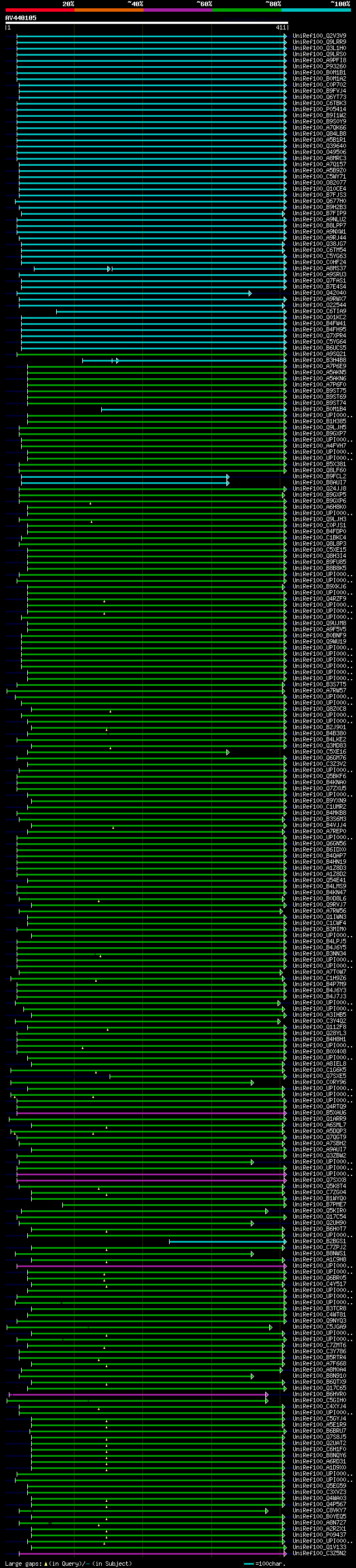This screenshot has height=1568, width=356.
Task: Select UniRef100_C5JGA9 label
Action: (x=319, y=1327)
